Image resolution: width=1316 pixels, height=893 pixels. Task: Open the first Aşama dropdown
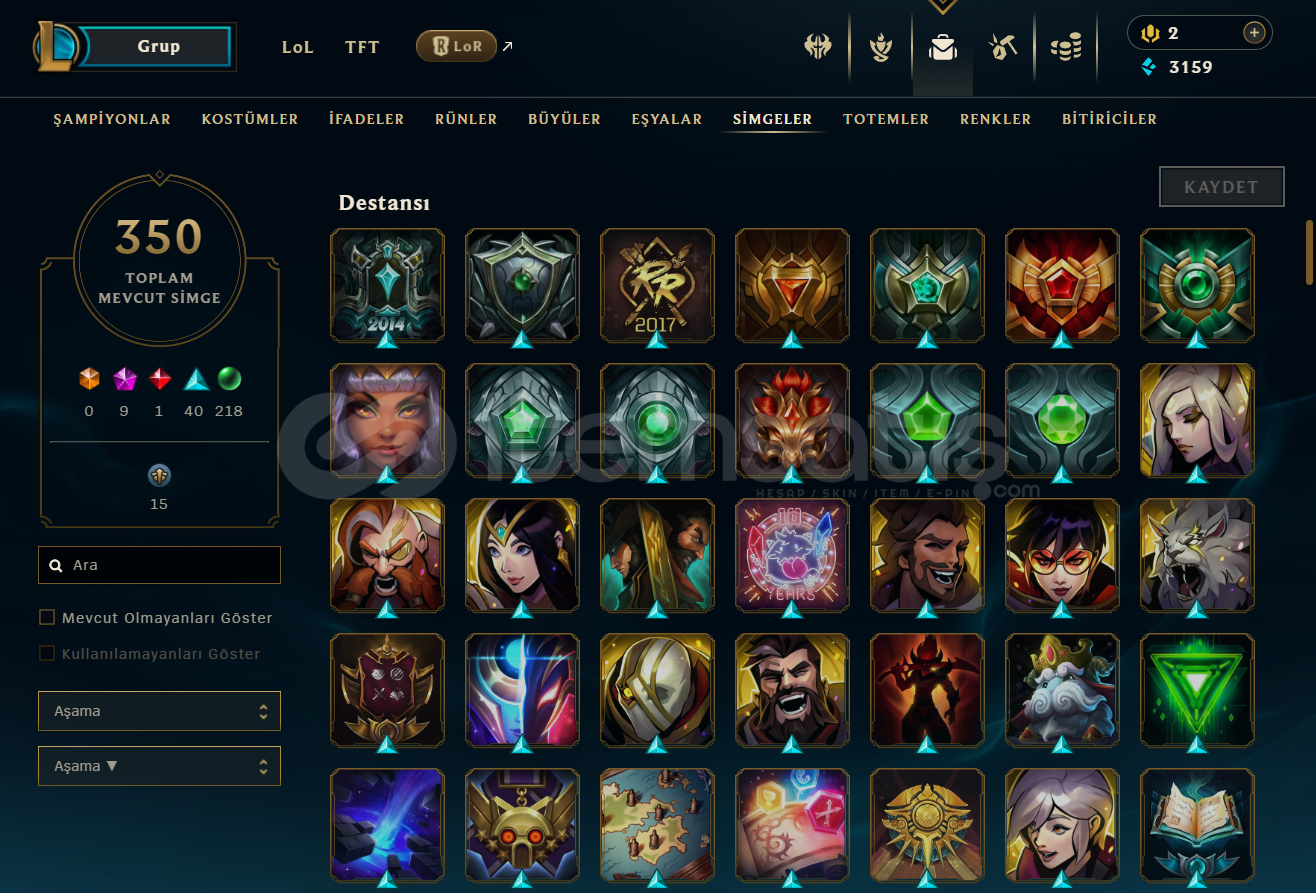tap(159, 711)
